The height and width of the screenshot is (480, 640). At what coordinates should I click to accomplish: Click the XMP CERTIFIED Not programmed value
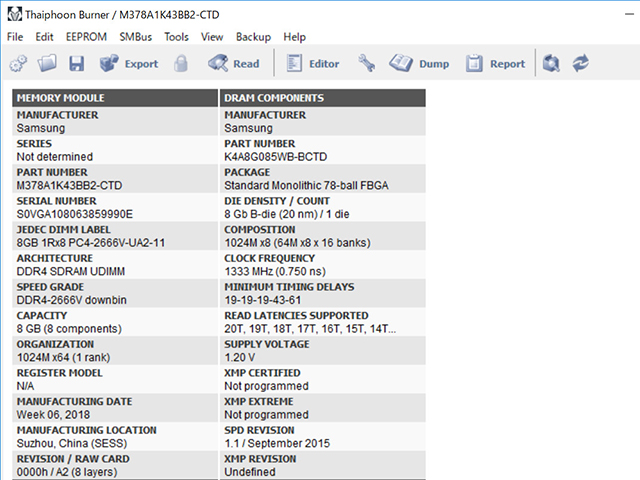(x=266, y=386)
